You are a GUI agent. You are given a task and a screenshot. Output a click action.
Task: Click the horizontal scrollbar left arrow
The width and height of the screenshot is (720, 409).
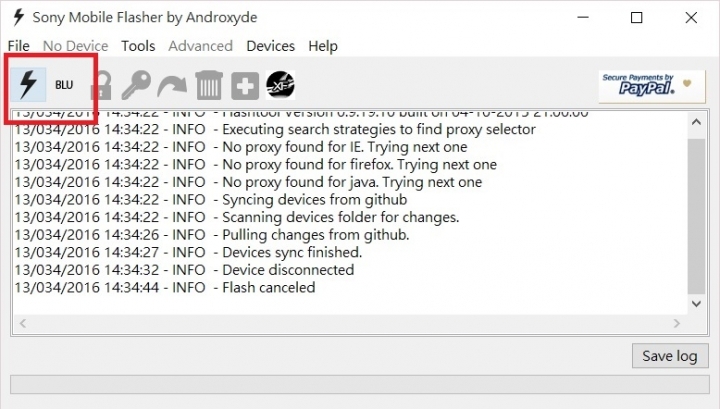22,324
